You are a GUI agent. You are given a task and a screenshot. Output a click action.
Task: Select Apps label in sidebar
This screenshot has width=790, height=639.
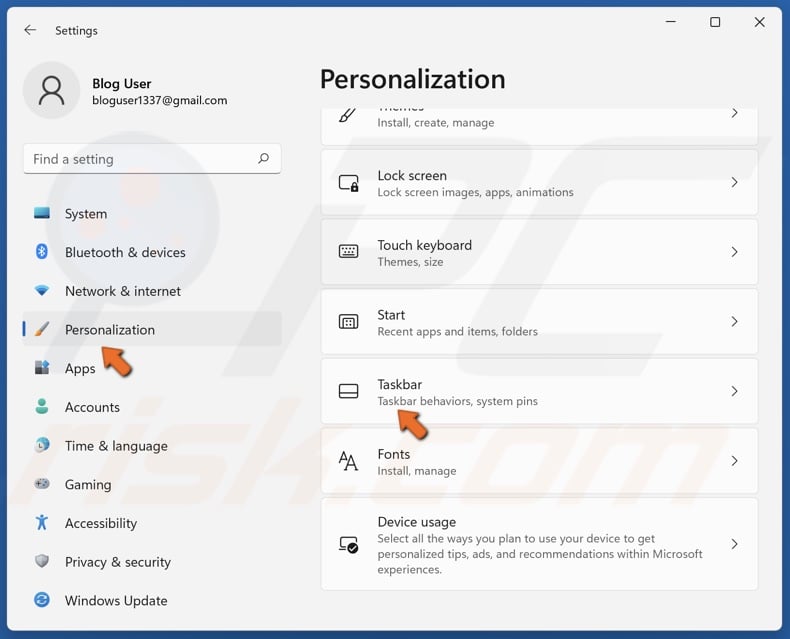tap(80, 368)
